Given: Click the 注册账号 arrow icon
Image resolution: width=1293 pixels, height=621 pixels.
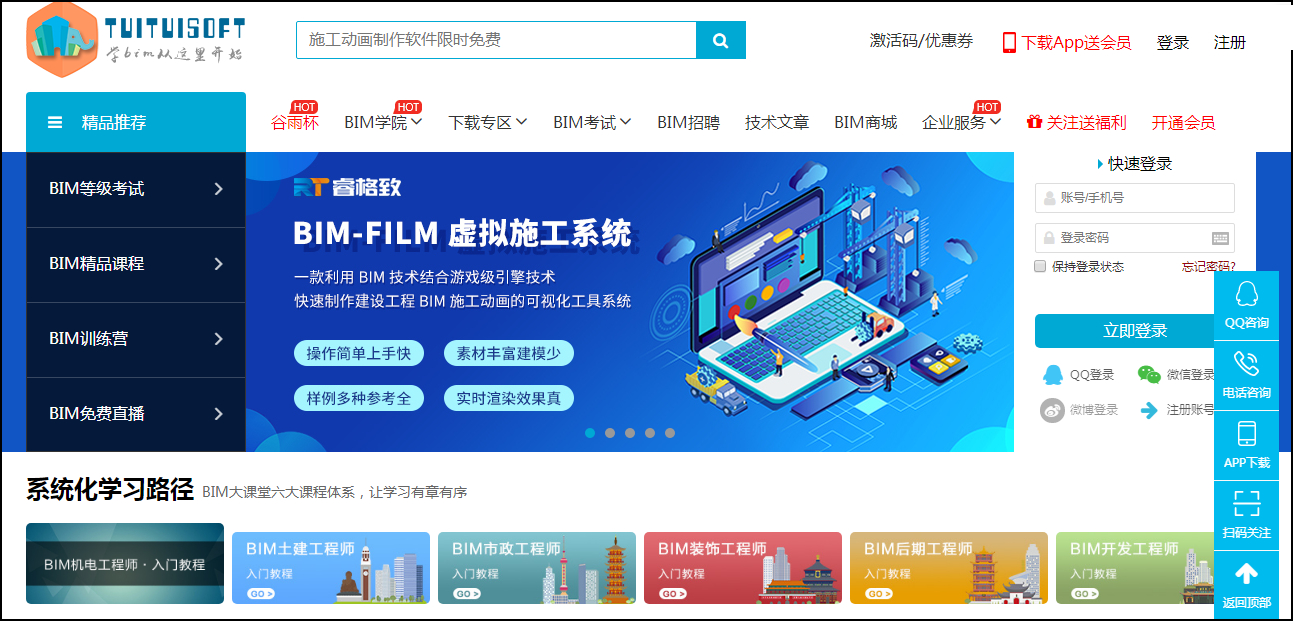Looking at the screenshot, I should point(1149,410).
